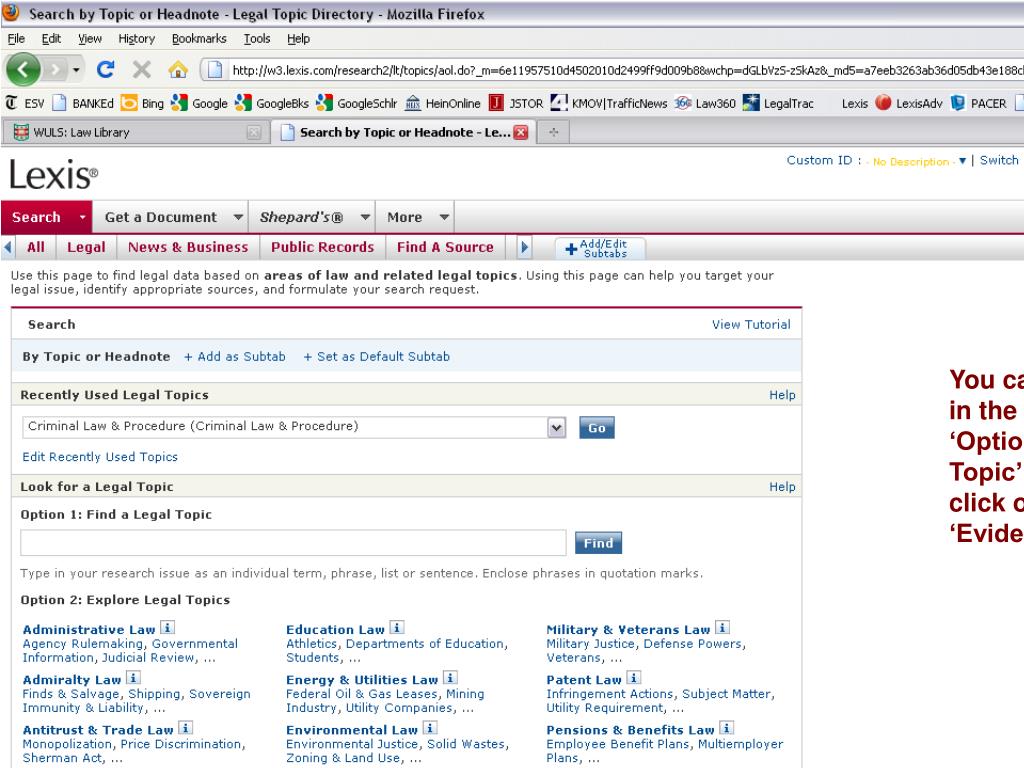
Task: Click info icon next to Education Law
Action: (397, 628)
